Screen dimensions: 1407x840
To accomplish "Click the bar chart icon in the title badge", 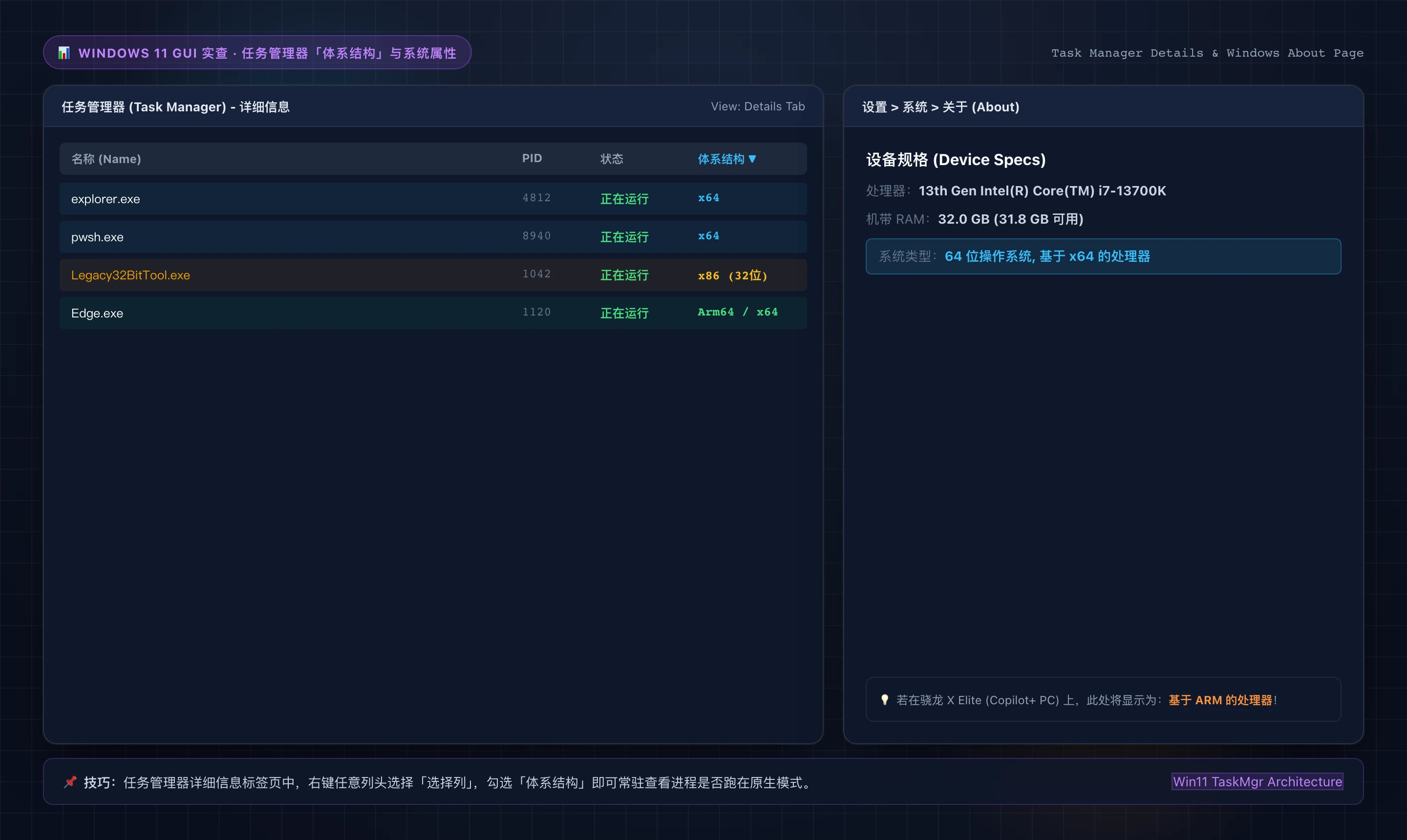I will (64, 53).
